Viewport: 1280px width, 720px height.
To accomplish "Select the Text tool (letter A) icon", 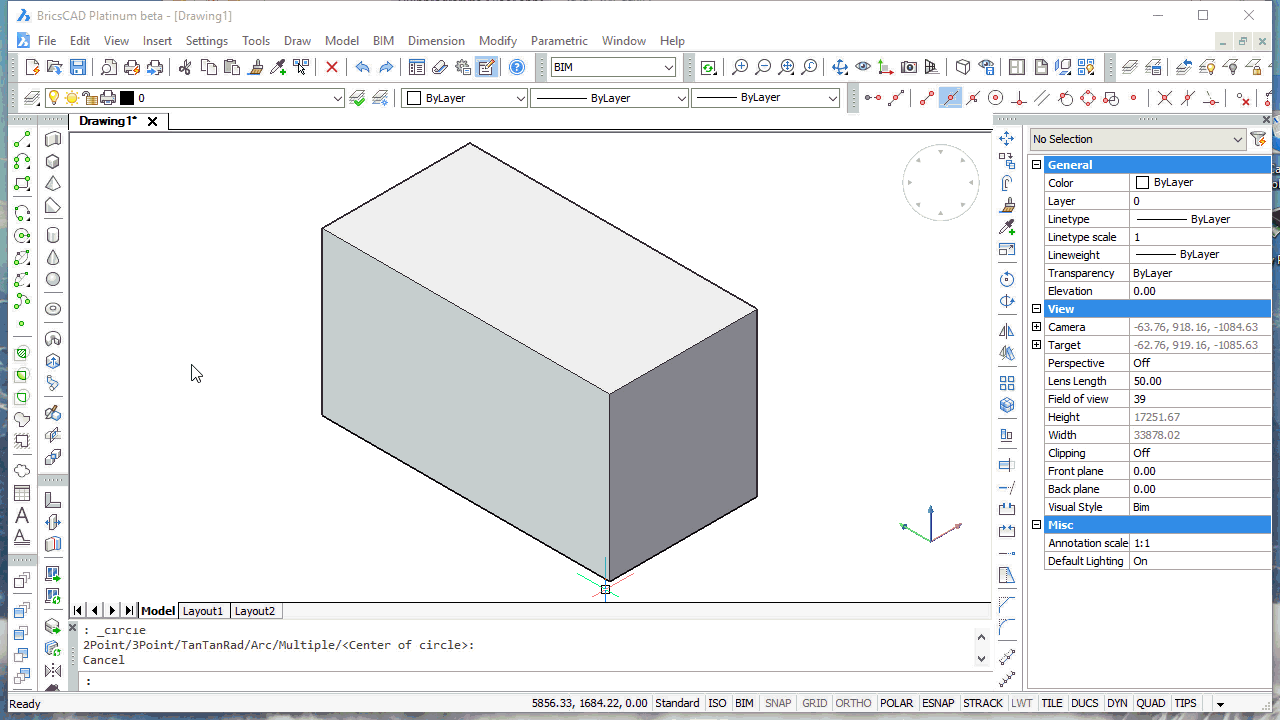I will click(22, 516).
